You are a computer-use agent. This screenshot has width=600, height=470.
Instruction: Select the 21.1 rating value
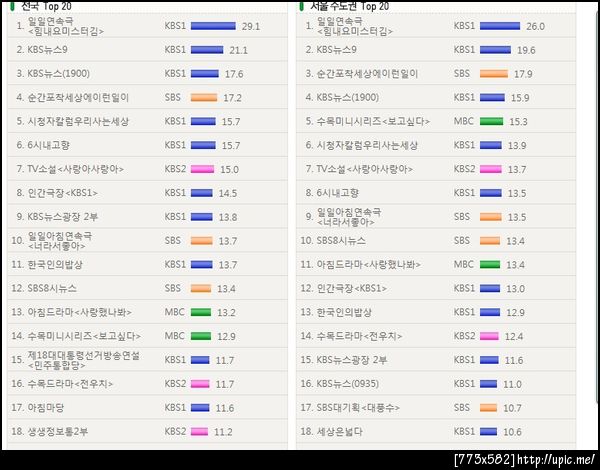(238, 50)
